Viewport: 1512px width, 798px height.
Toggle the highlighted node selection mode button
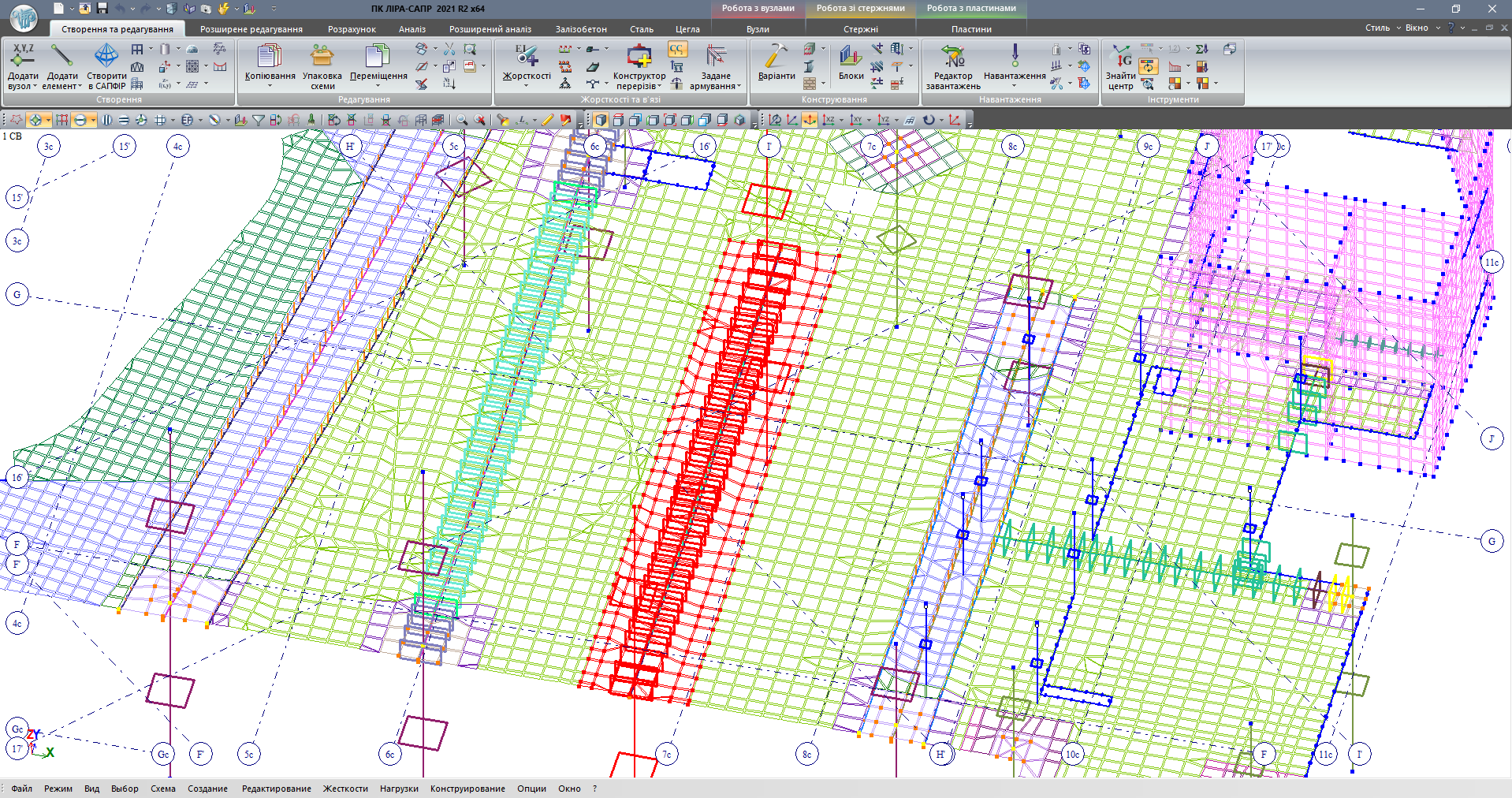click(x=35, y=120)
